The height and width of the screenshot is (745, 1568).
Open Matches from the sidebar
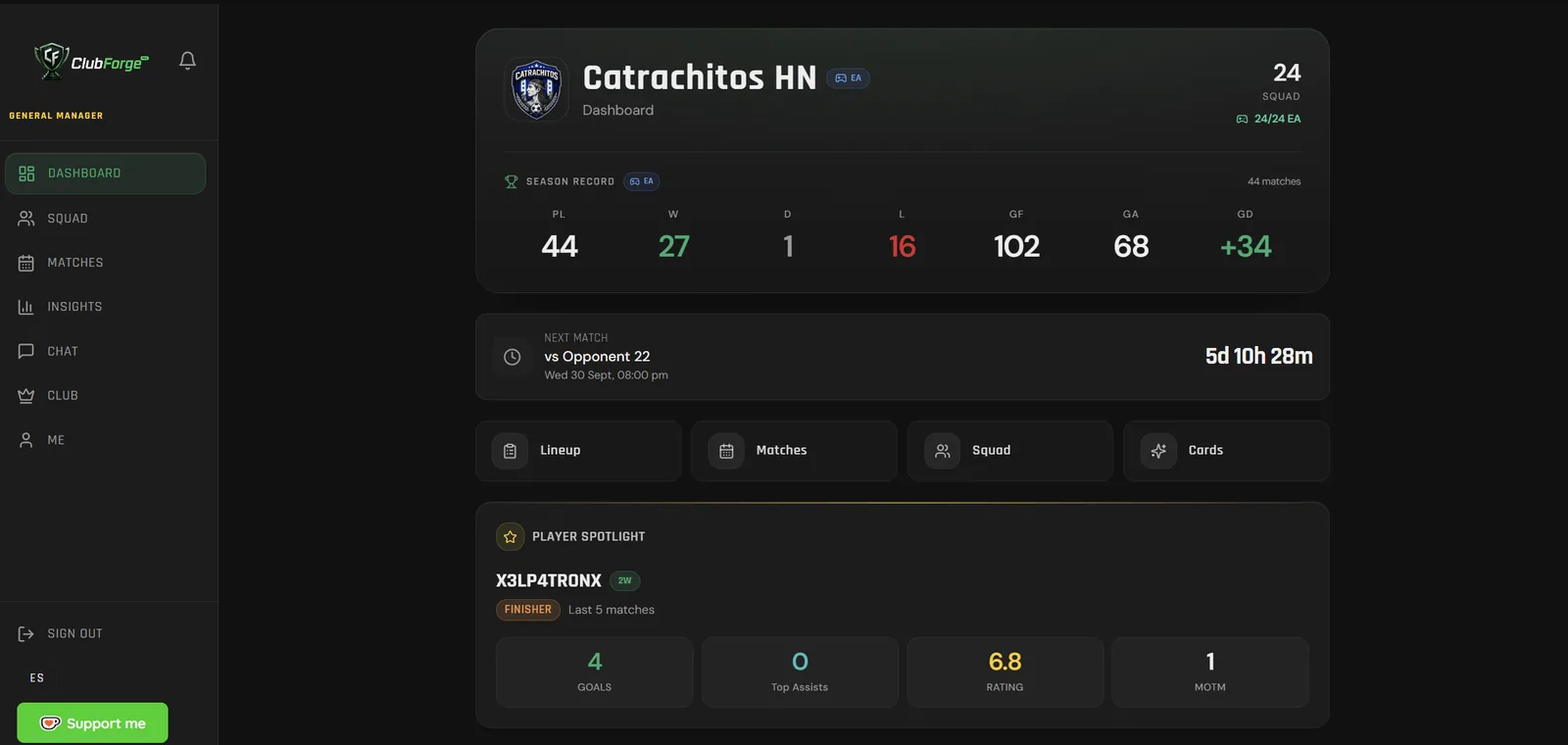coord(106,263)
